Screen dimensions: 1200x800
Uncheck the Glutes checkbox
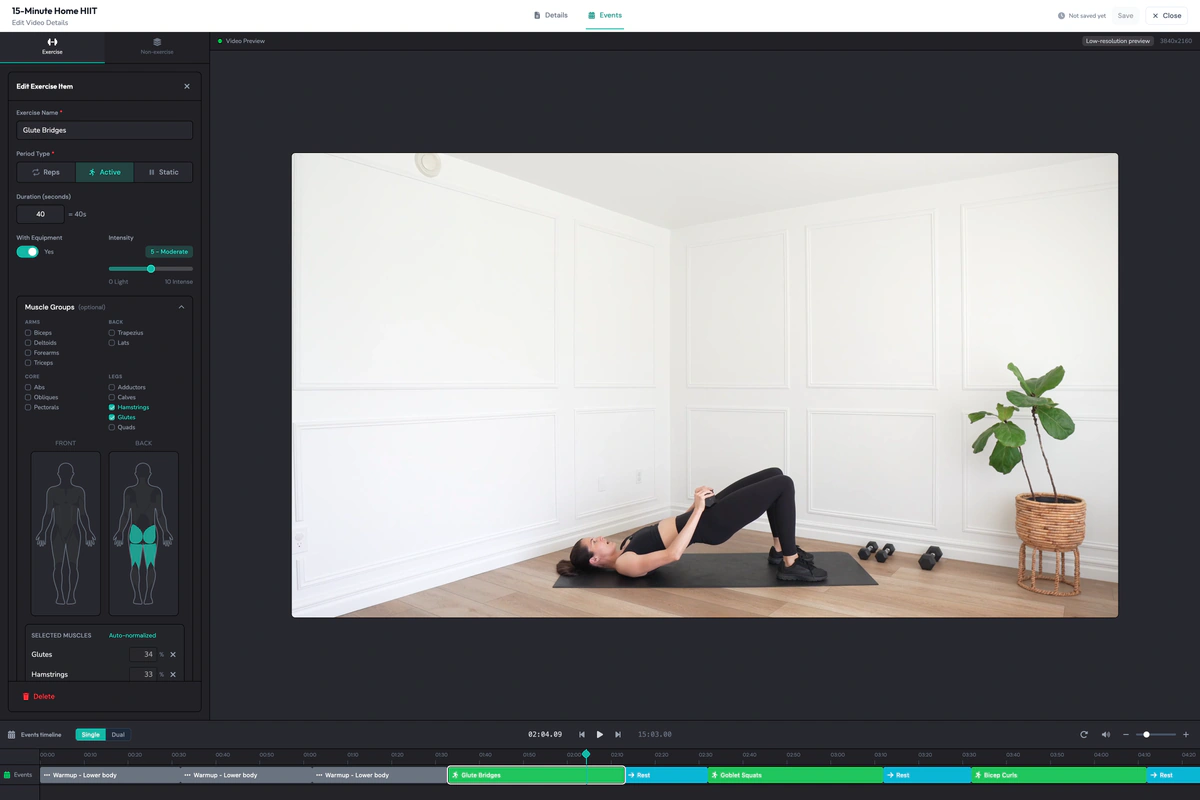point(112,417)
